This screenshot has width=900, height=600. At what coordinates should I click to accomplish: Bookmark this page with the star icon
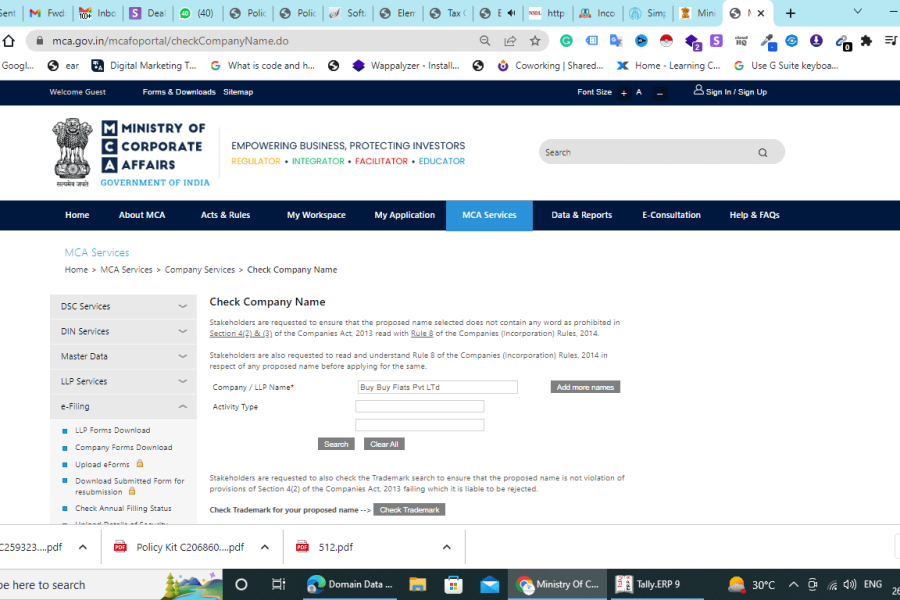point(535,41)
